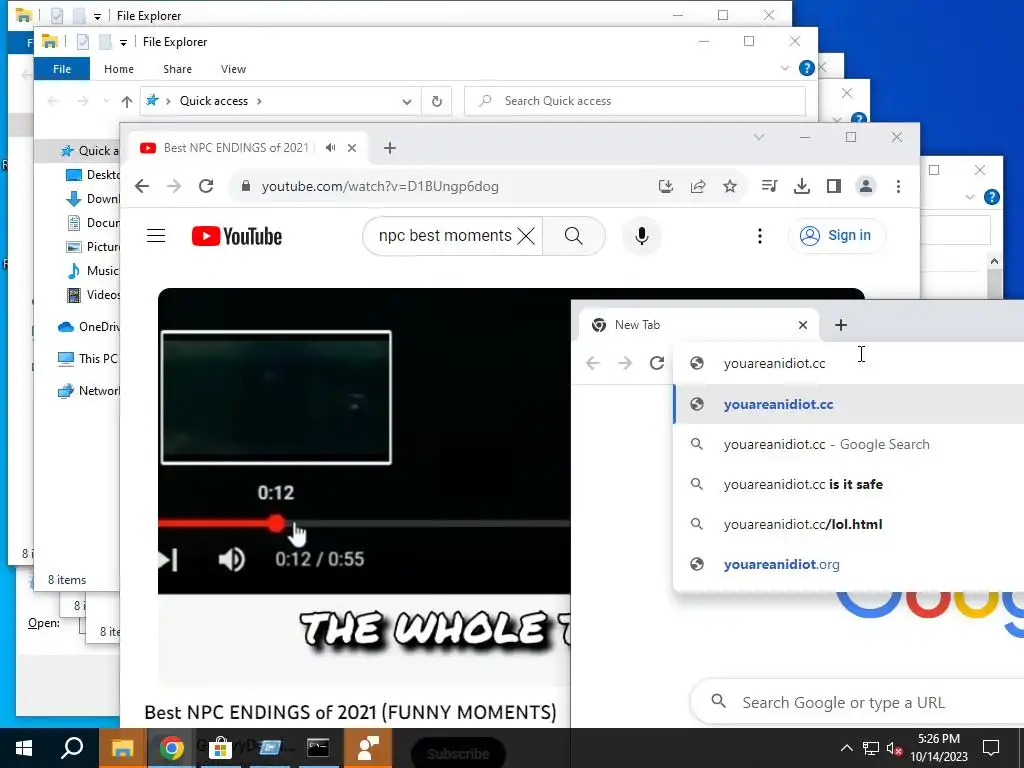
Task: Open File tab in File Explorer ribbon
Action: click(x=62, y=69)
